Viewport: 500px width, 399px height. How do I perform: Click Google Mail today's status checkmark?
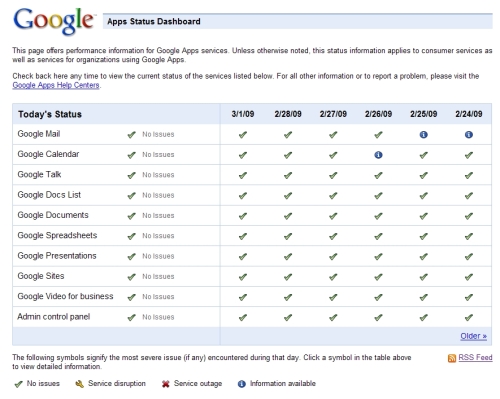[132, 135]
